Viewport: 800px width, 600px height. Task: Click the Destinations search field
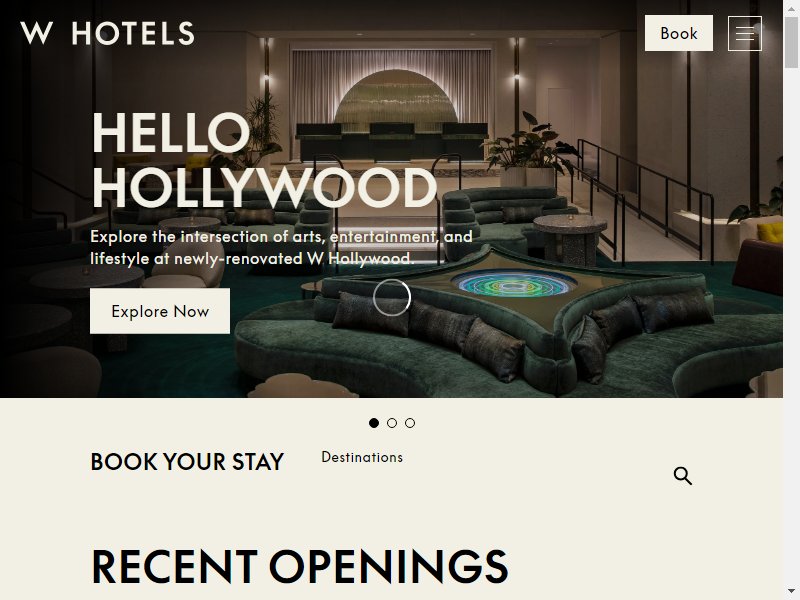click(490, 476)
